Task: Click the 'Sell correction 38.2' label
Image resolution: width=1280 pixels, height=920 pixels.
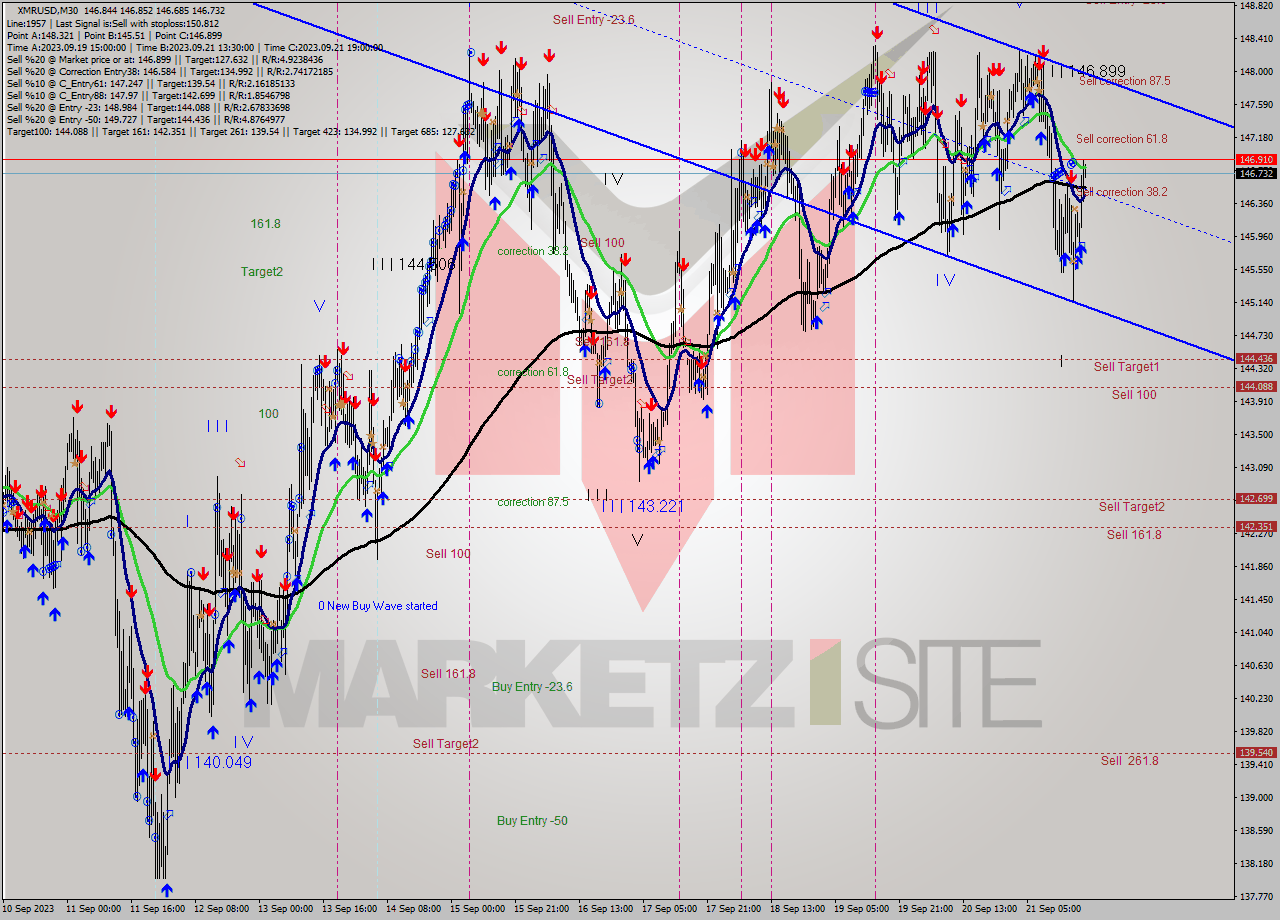Action: tap(1121, 192)
